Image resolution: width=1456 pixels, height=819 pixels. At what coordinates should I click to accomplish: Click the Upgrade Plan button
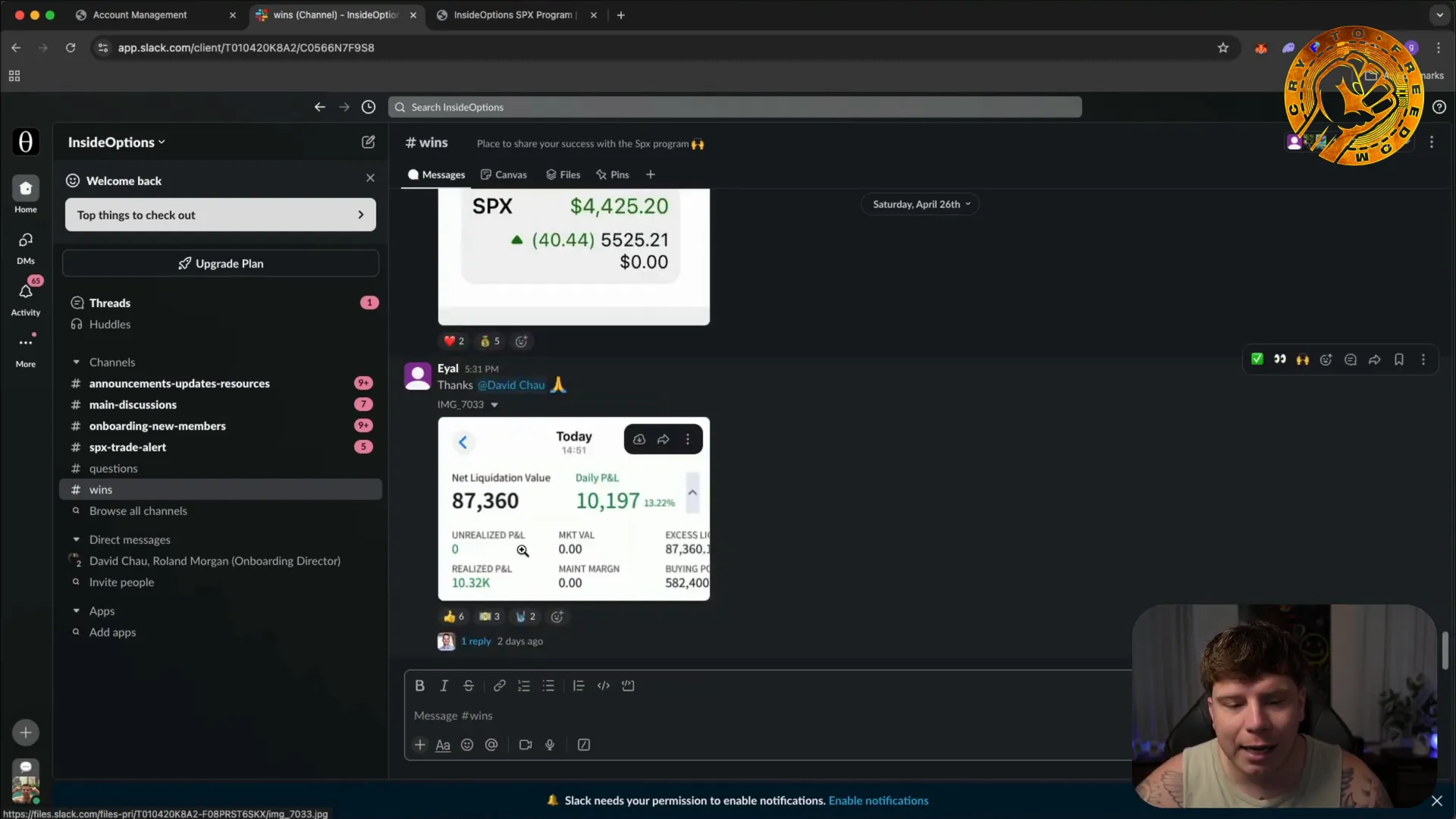click(x=221, y=263)
